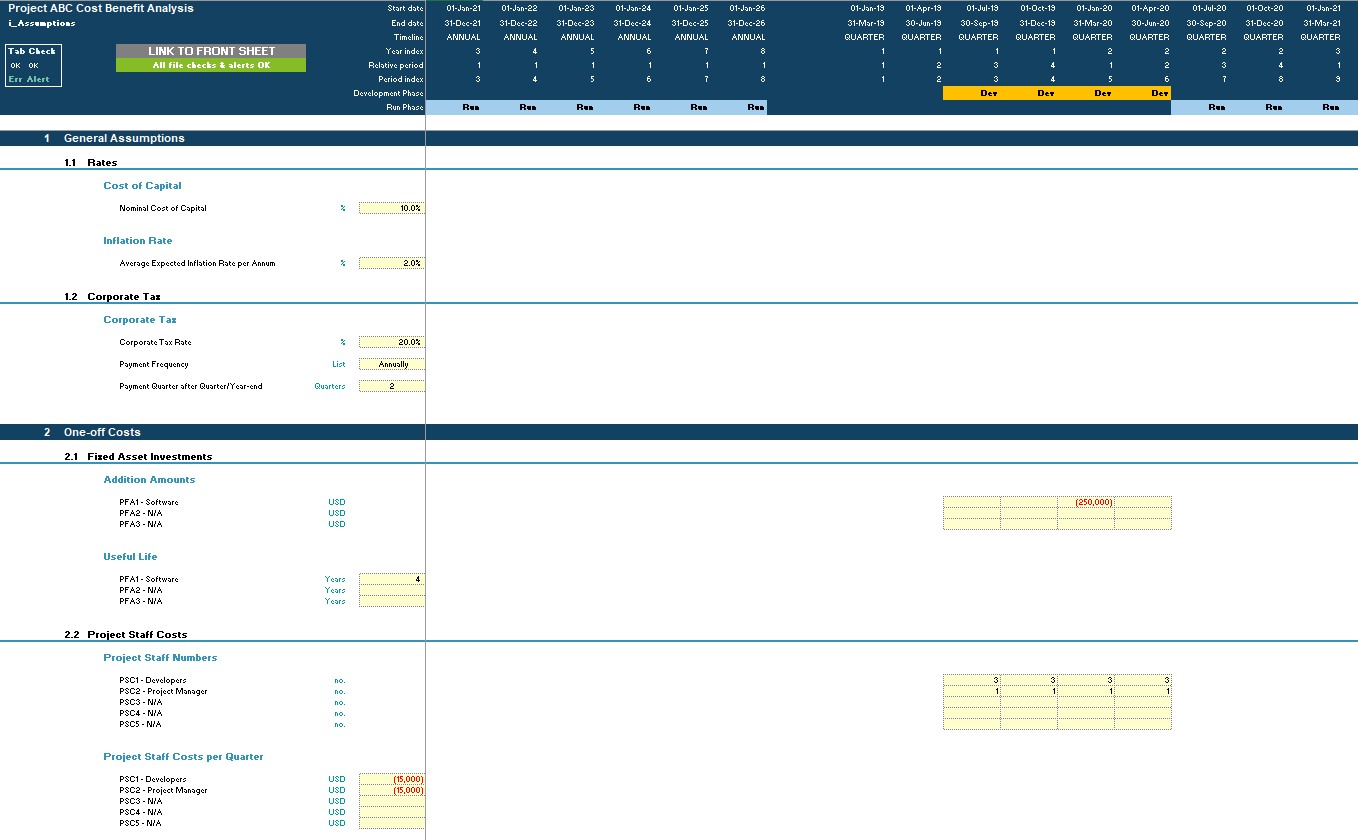This screenshot has width=1358, height=840.
Task: Click the green 'All file checks & alerts OK' bar
Action: pyautogui.click(x=210, y=63)
